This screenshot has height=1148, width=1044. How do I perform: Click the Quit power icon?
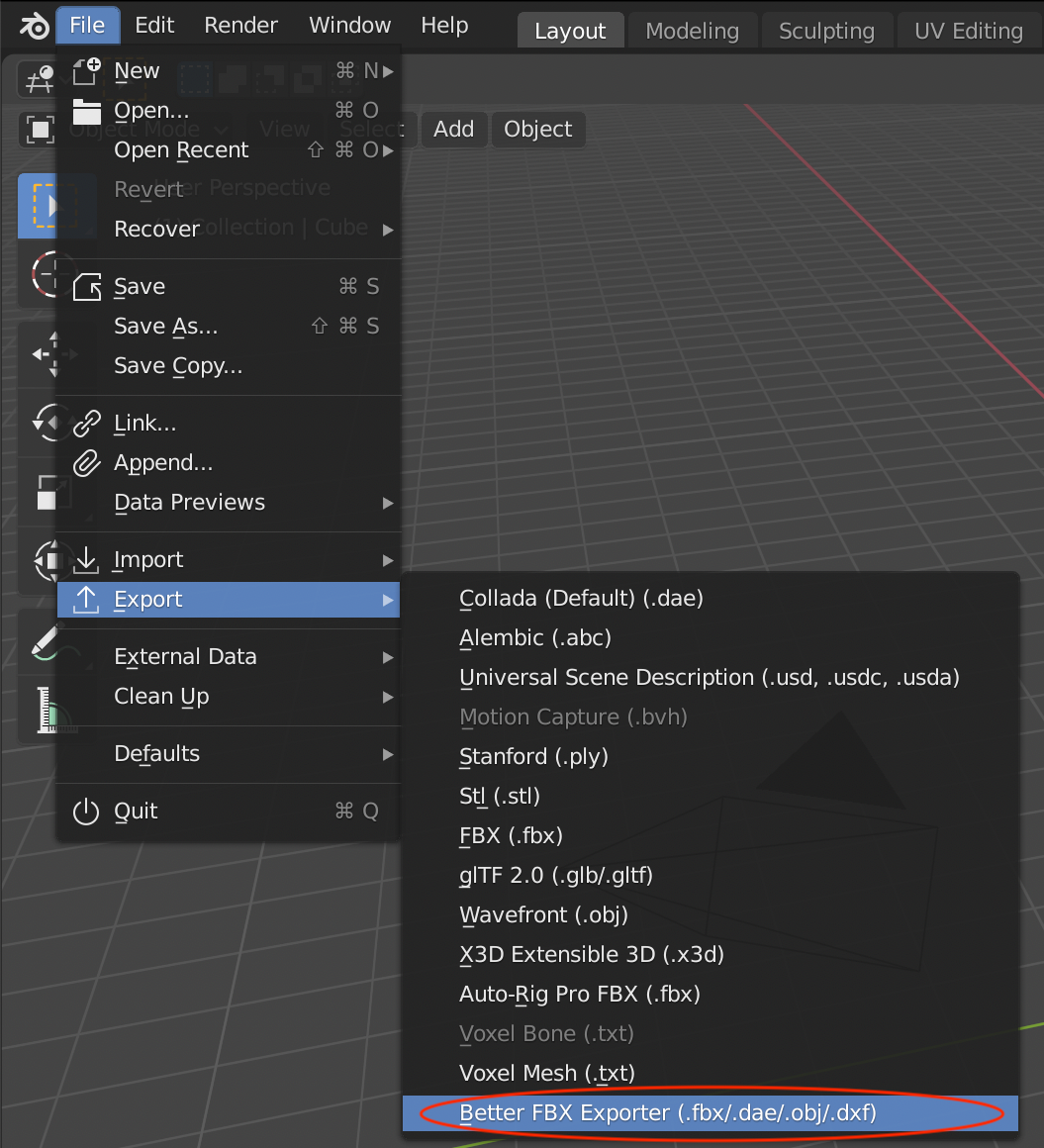86,812
